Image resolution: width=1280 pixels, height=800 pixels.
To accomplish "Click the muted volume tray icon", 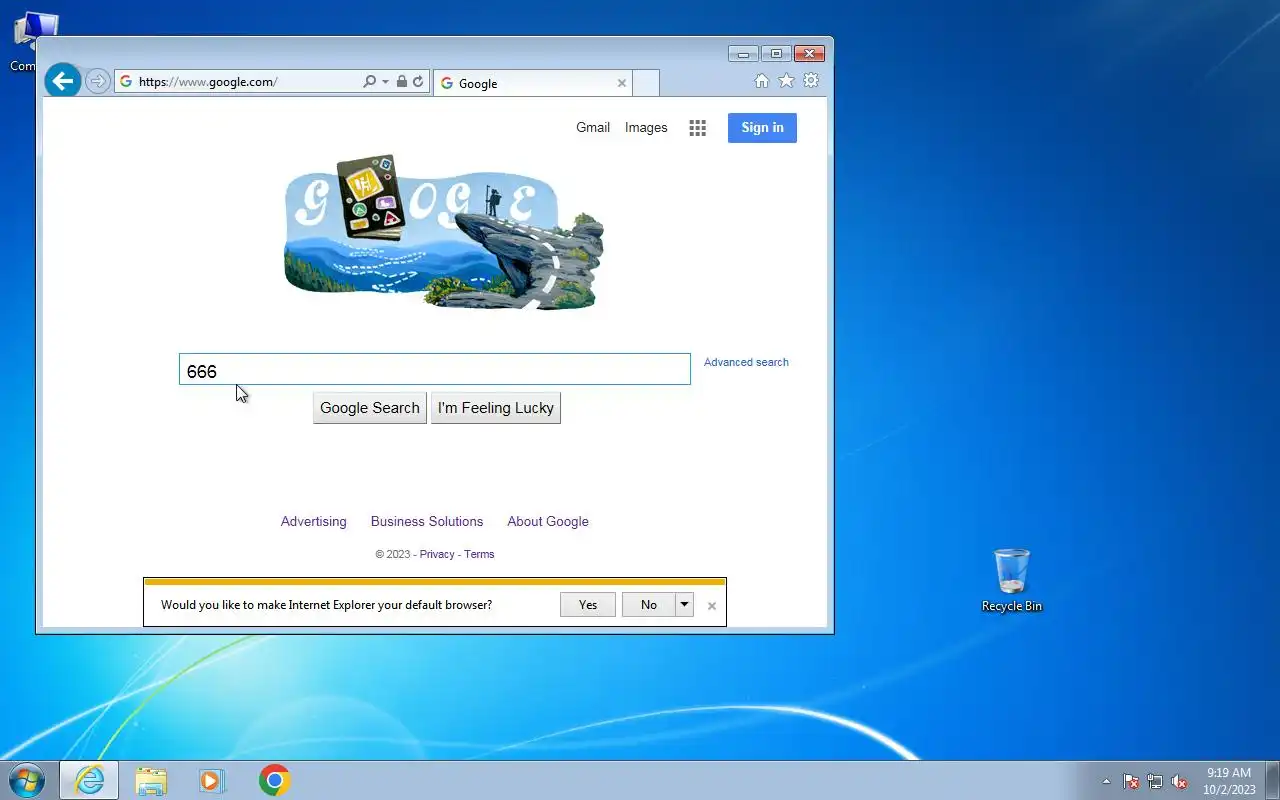I will (x=1179, y=781).
